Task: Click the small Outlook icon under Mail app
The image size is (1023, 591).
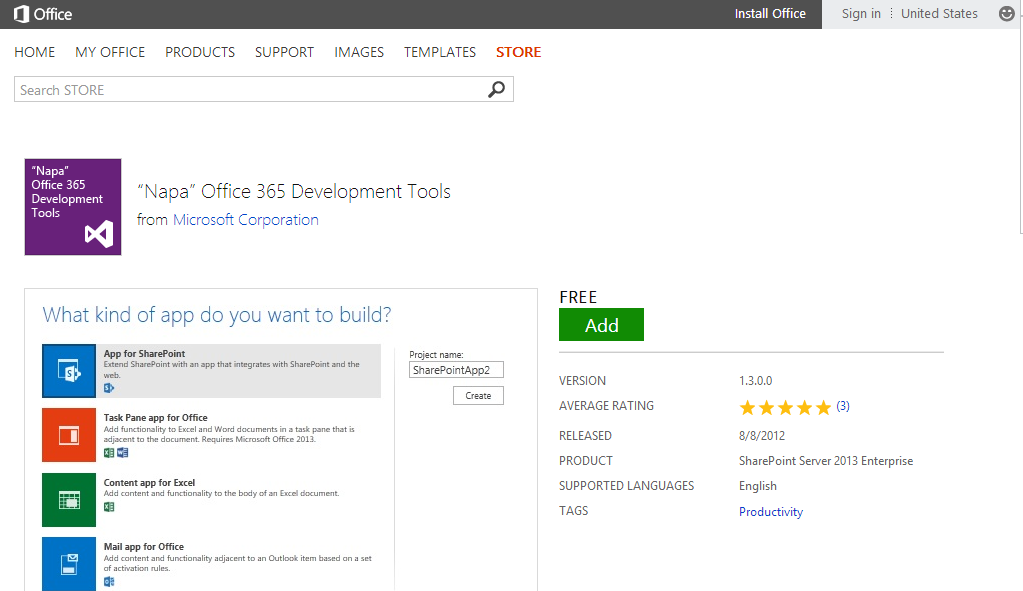Action: (109, 581)
